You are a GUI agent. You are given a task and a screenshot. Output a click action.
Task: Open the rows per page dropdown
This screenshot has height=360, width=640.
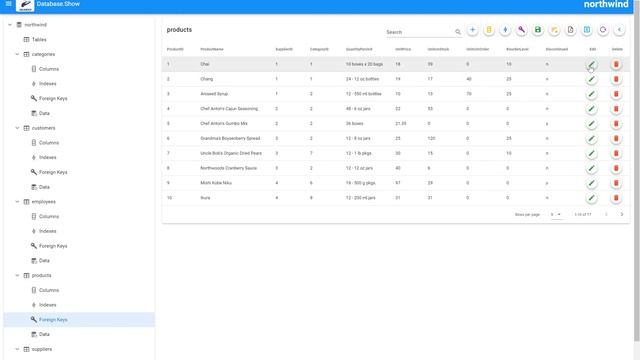[x=556, y=214]
